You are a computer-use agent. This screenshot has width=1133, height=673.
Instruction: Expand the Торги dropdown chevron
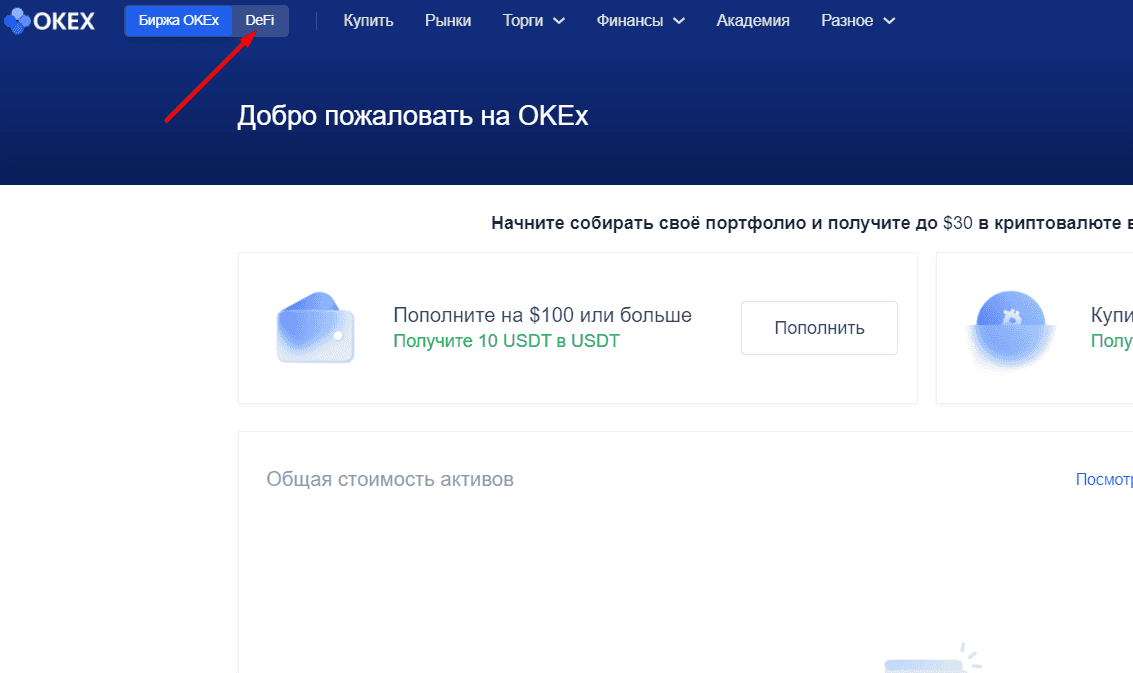(559, 21)
